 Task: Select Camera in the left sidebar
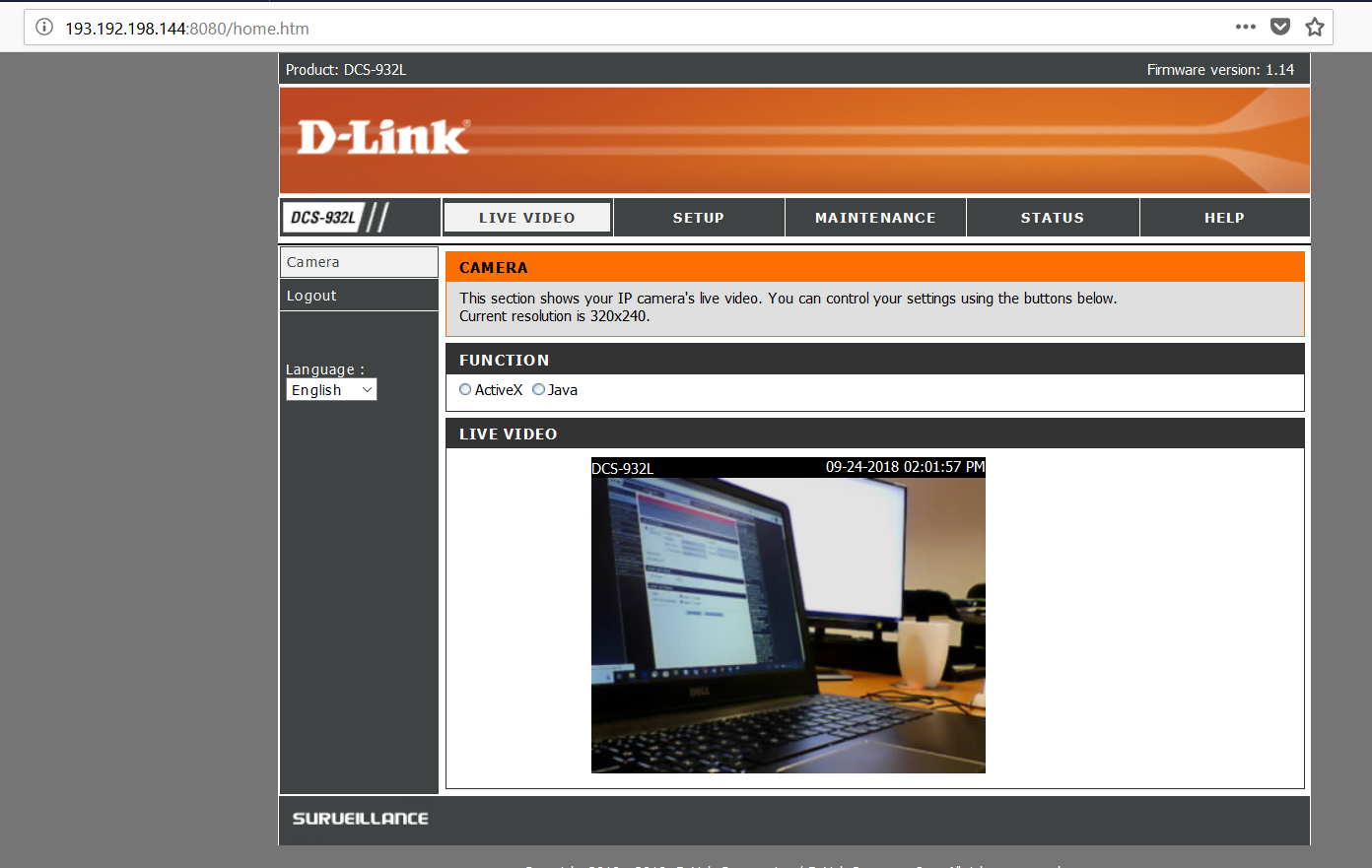click(359, 262)
